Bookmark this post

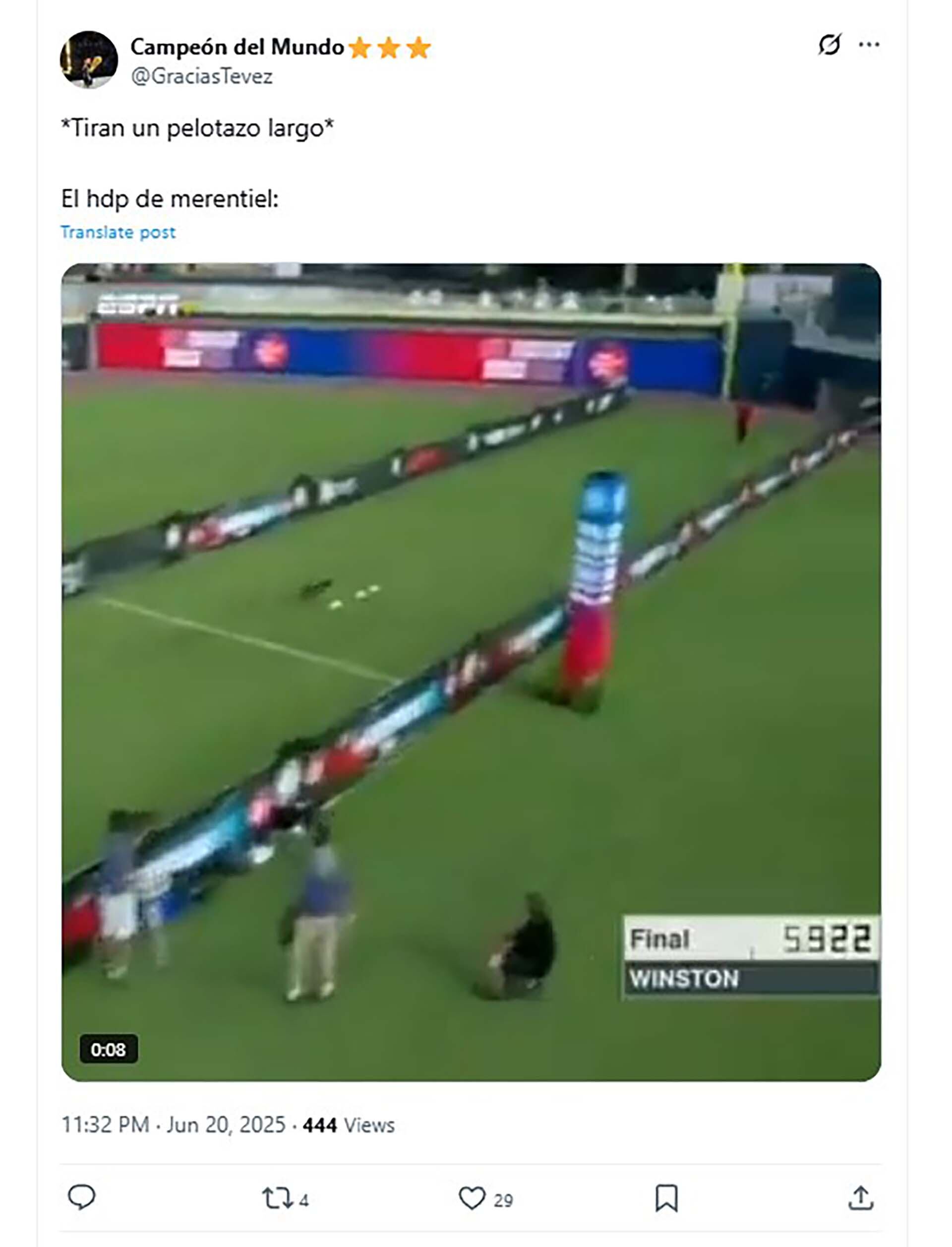(666, 1198)
